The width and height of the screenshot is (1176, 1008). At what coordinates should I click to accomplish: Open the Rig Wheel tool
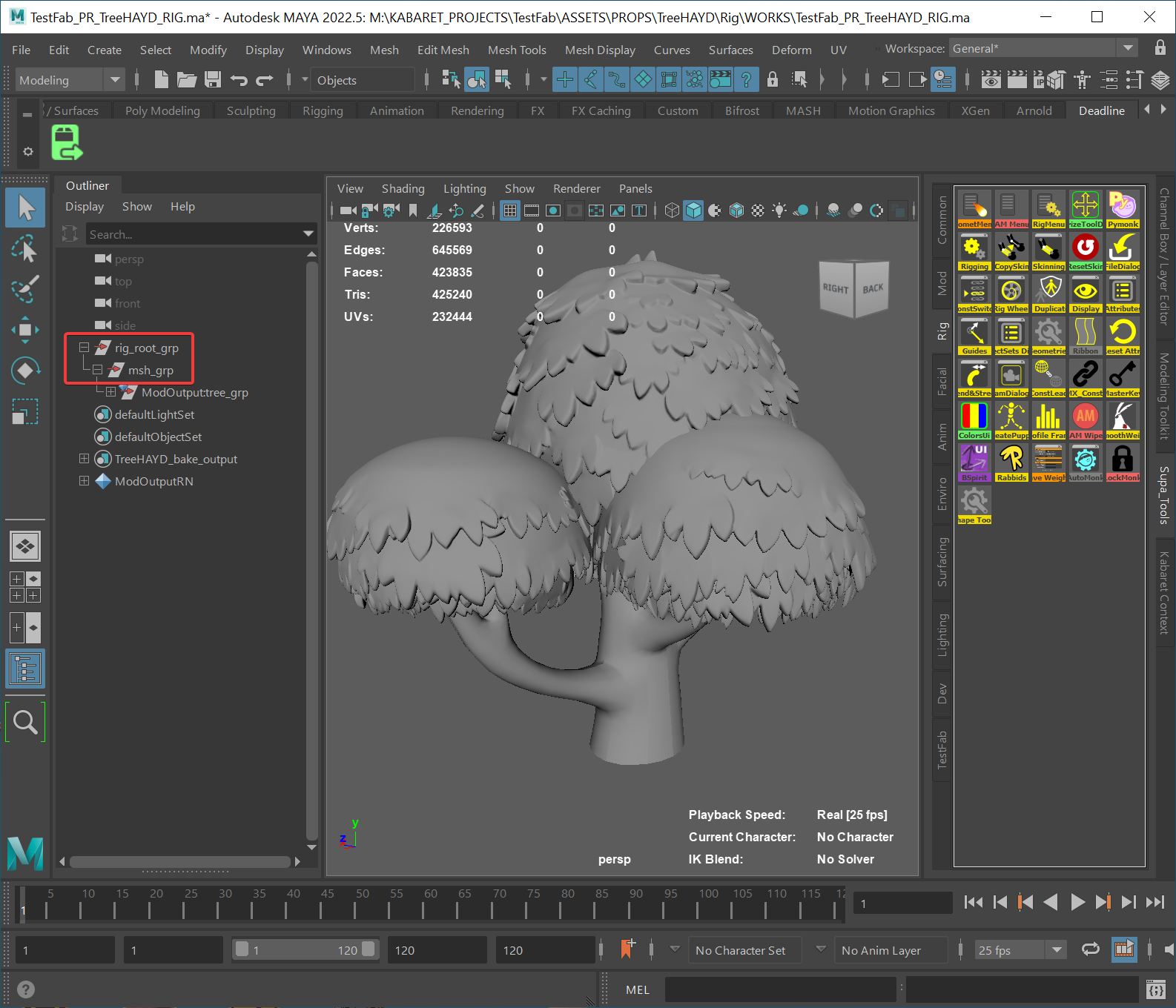click(1011, 294)
